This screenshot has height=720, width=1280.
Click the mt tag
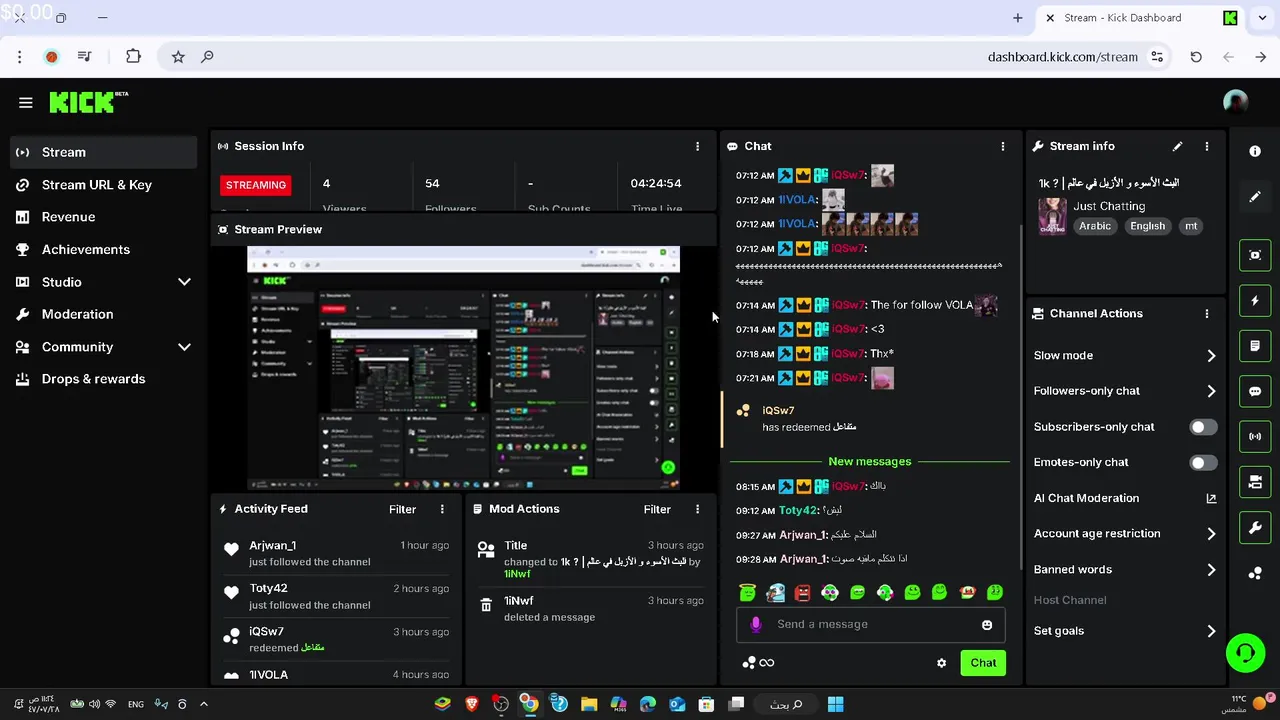(1191, 226)
